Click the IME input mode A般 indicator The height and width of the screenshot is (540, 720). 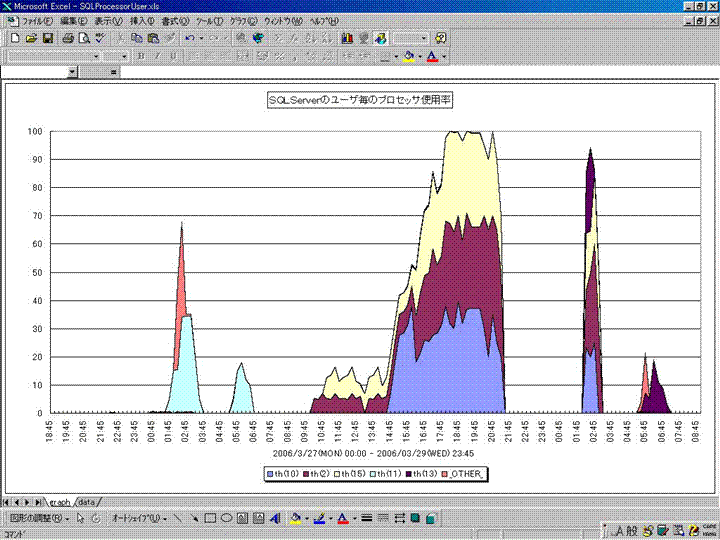[x=626, y=531]
